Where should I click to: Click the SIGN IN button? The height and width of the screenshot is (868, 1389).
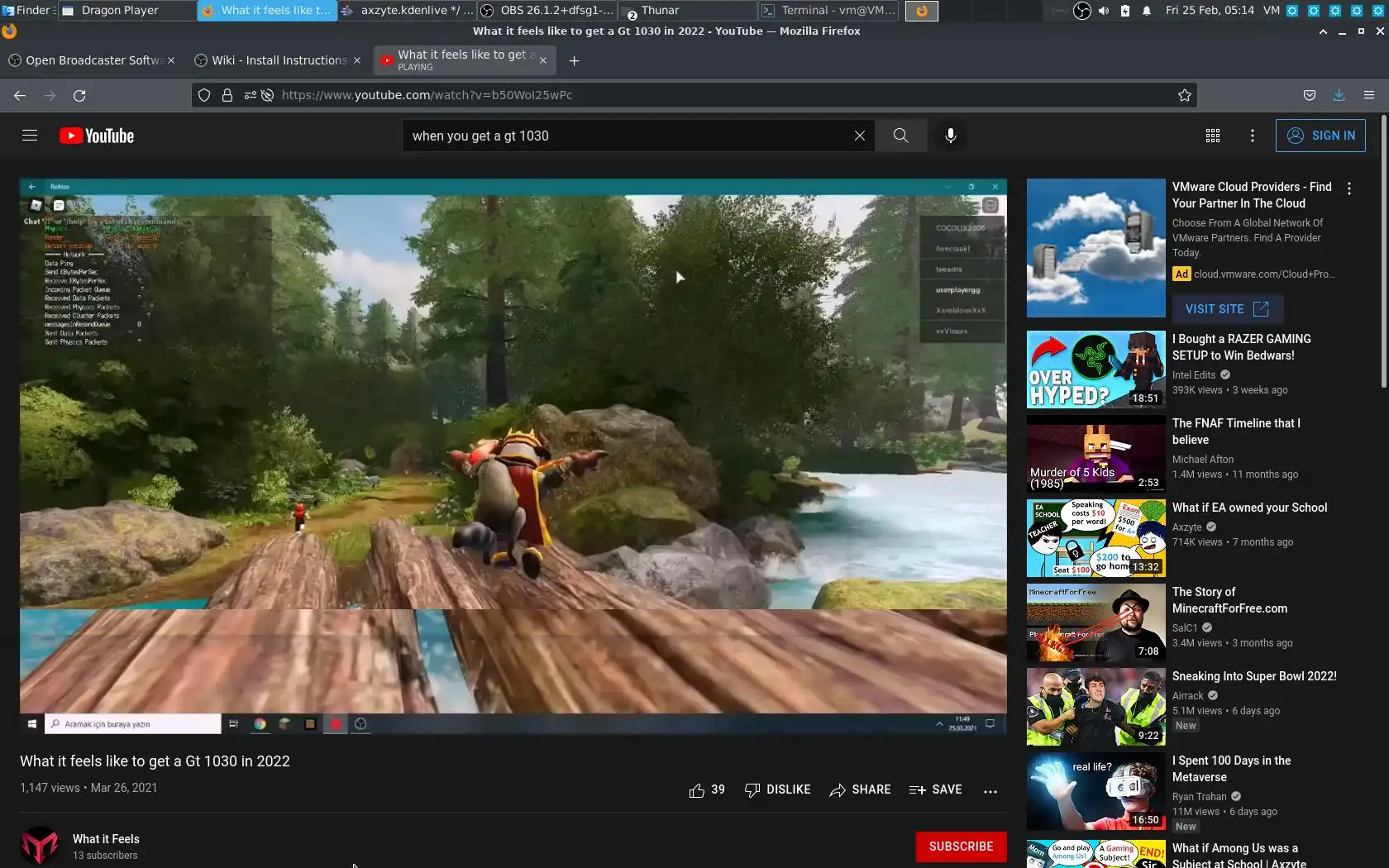(1320, 136)
